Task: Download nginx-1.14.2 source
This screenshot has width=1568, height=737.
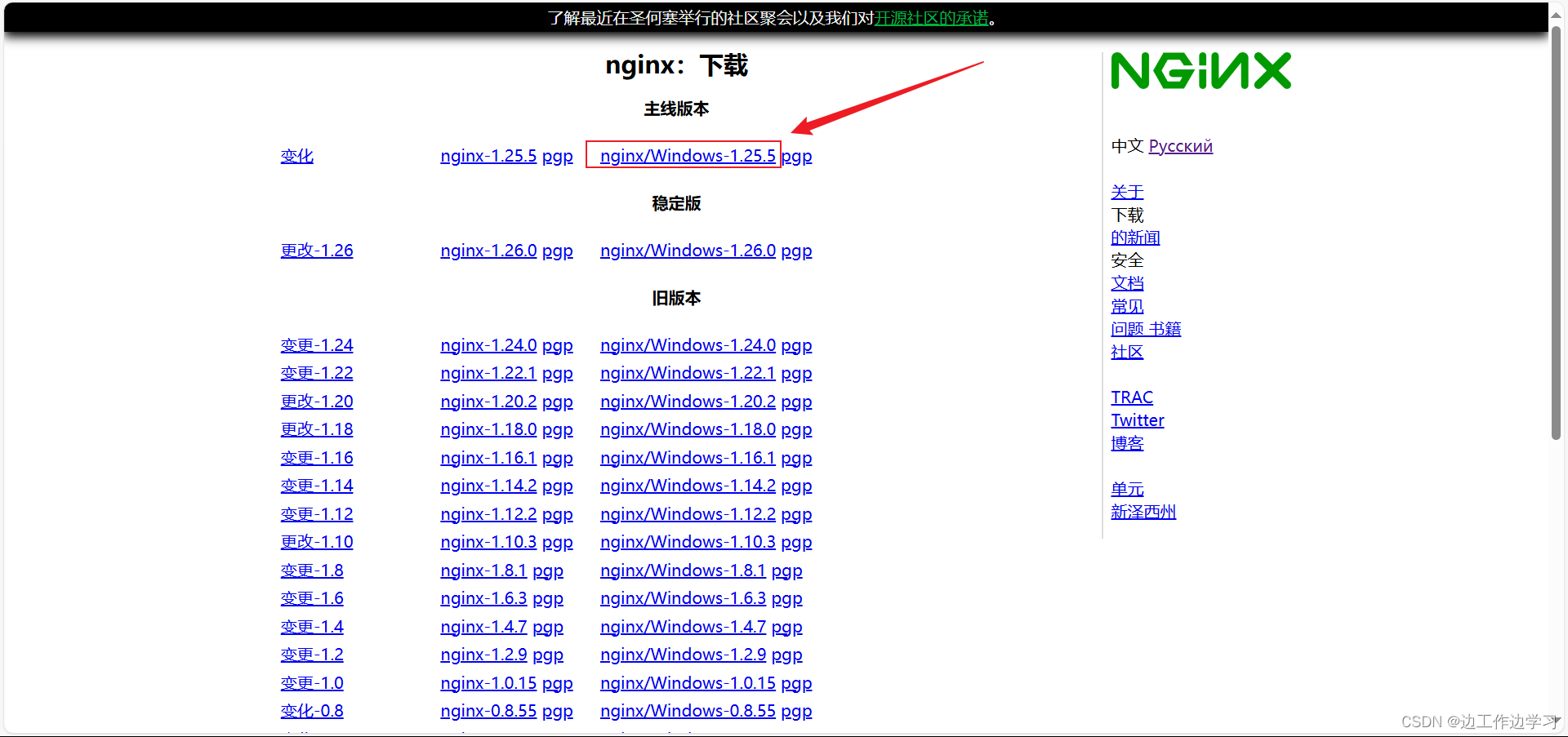Action: pyautogui.click(x=488, y=486)
